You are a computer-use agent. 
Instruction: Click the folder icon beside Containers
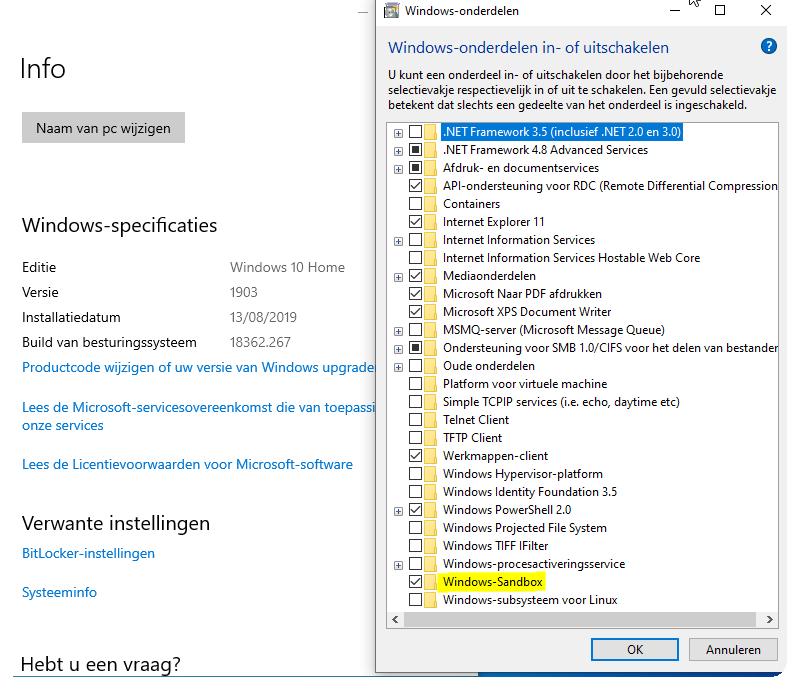pyautogui.click(x=431, y=204)
